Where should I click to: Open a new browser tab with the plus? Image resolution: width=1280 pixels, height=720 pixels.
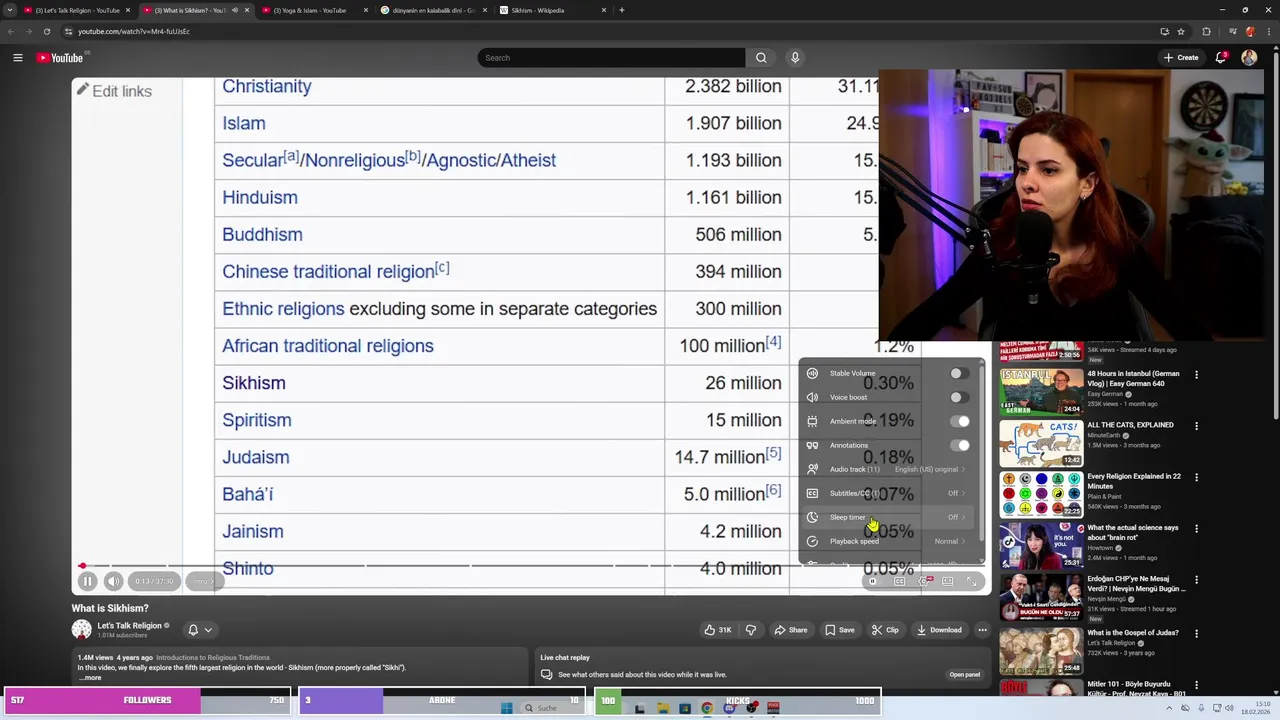click(621, 10)
